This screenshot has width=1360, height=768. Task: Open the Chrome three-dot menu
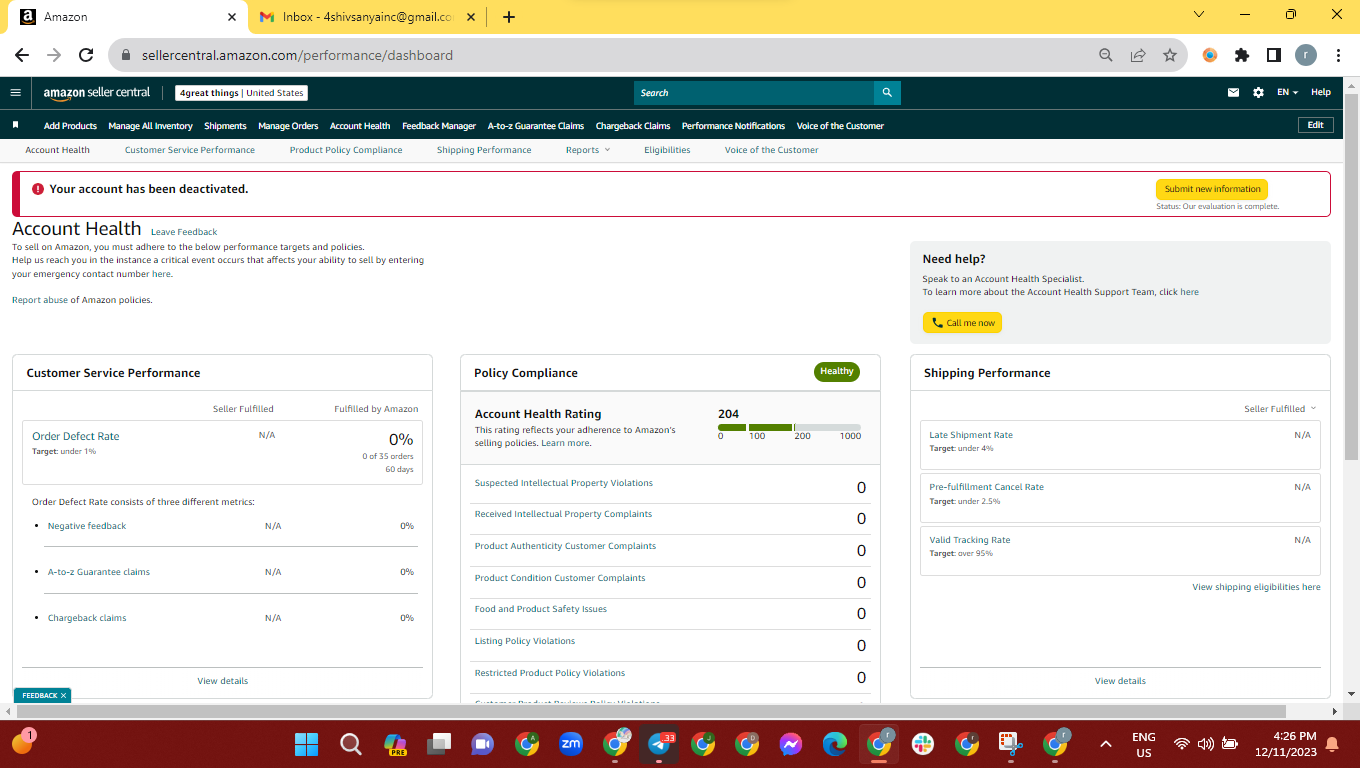1338,55
